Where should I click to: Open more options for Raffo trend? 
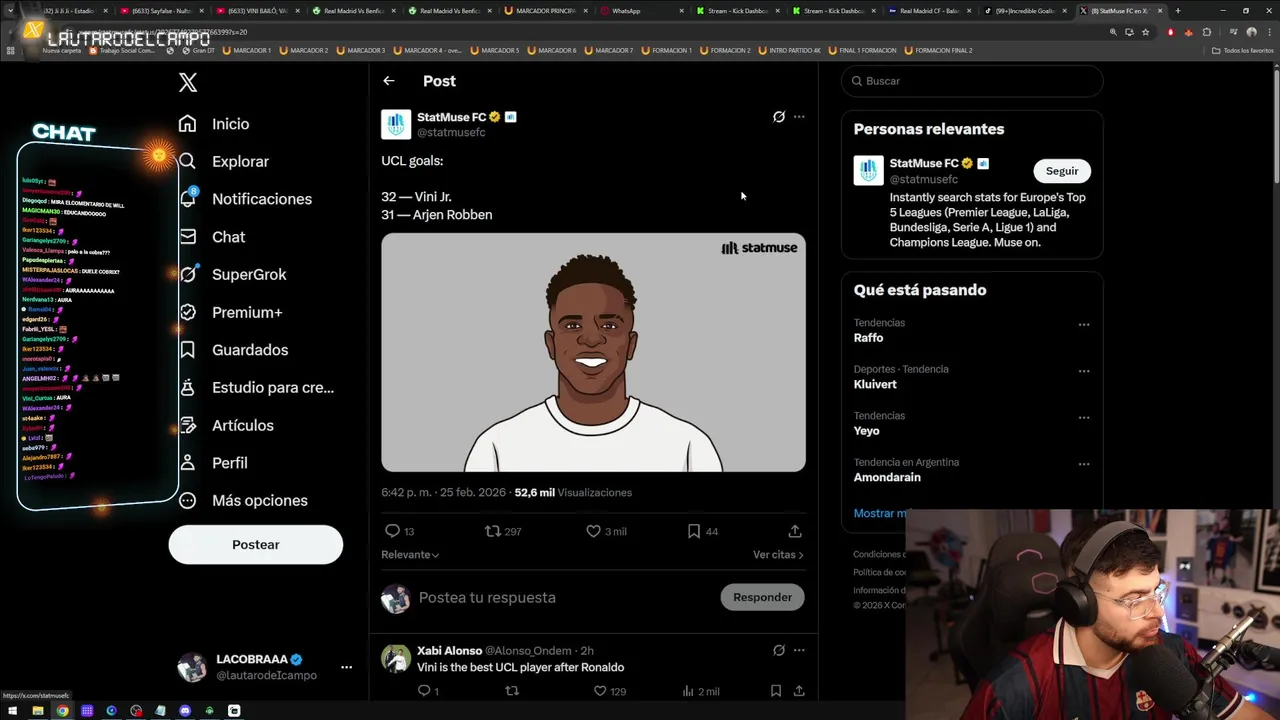[1084, 324]
